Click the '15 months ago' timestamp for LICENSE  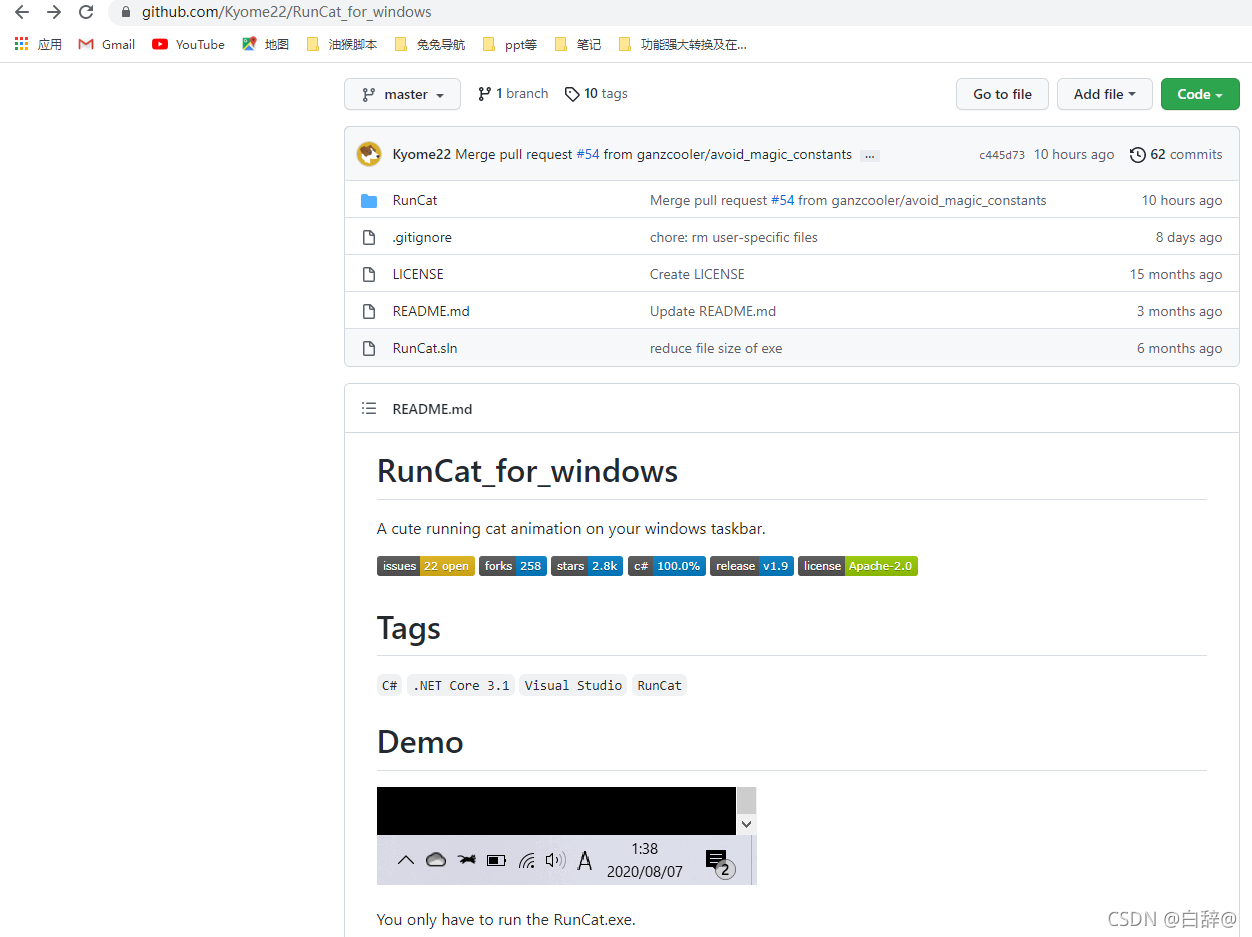(x=1176, y=274)
